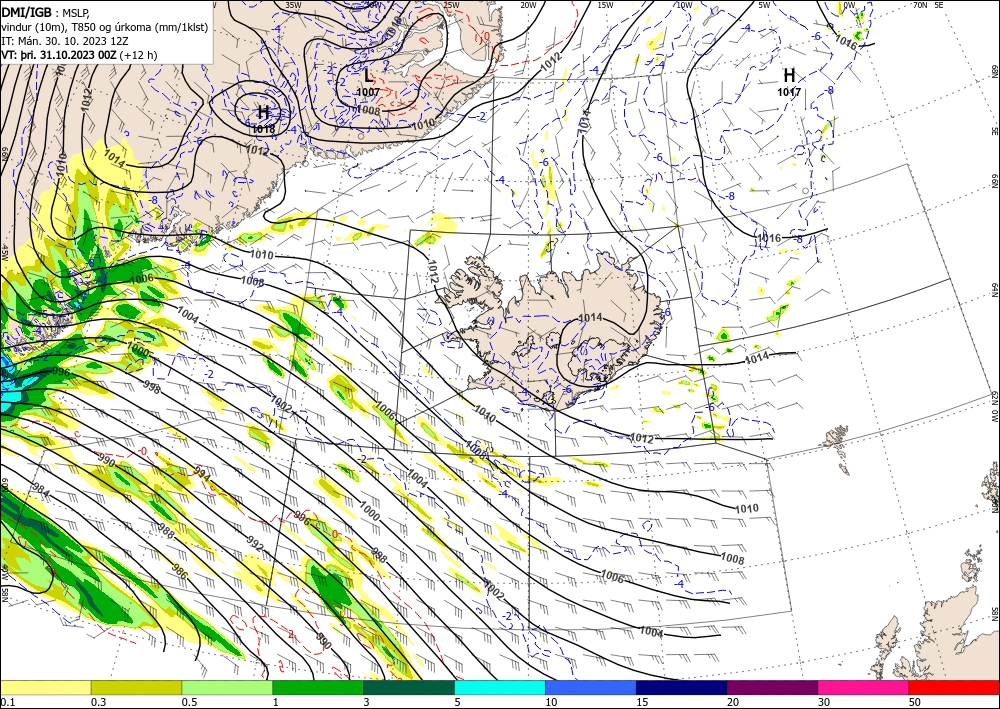The width and height of the screenshot is (1000, 709).
Task: Click the 15W longitude label
Action: coord(605,5)
